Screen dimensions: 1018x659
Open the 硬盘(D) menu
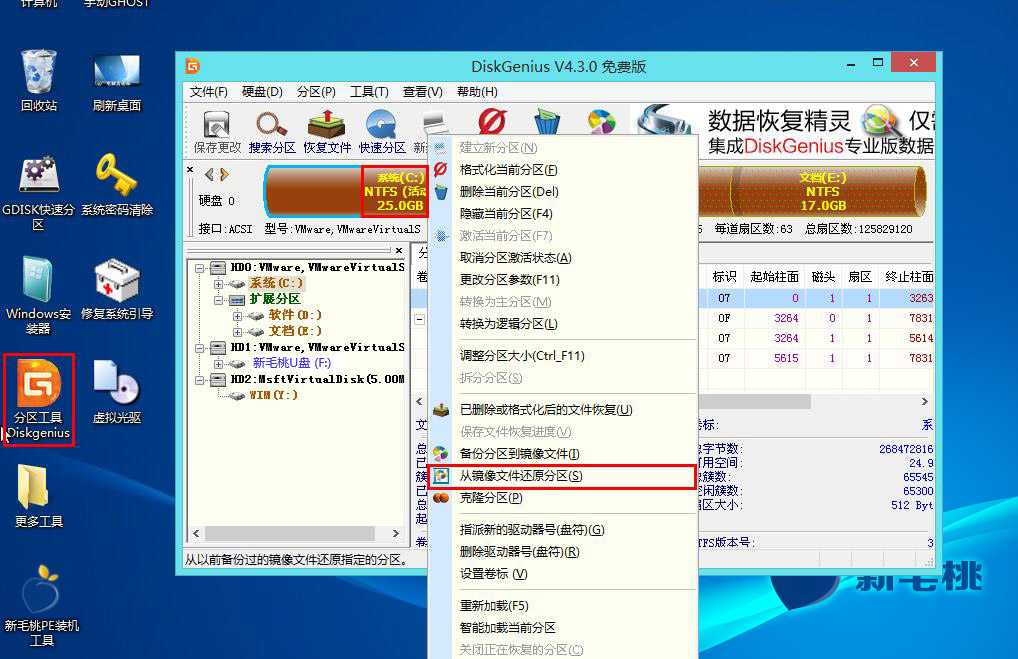tap(262, 92)
